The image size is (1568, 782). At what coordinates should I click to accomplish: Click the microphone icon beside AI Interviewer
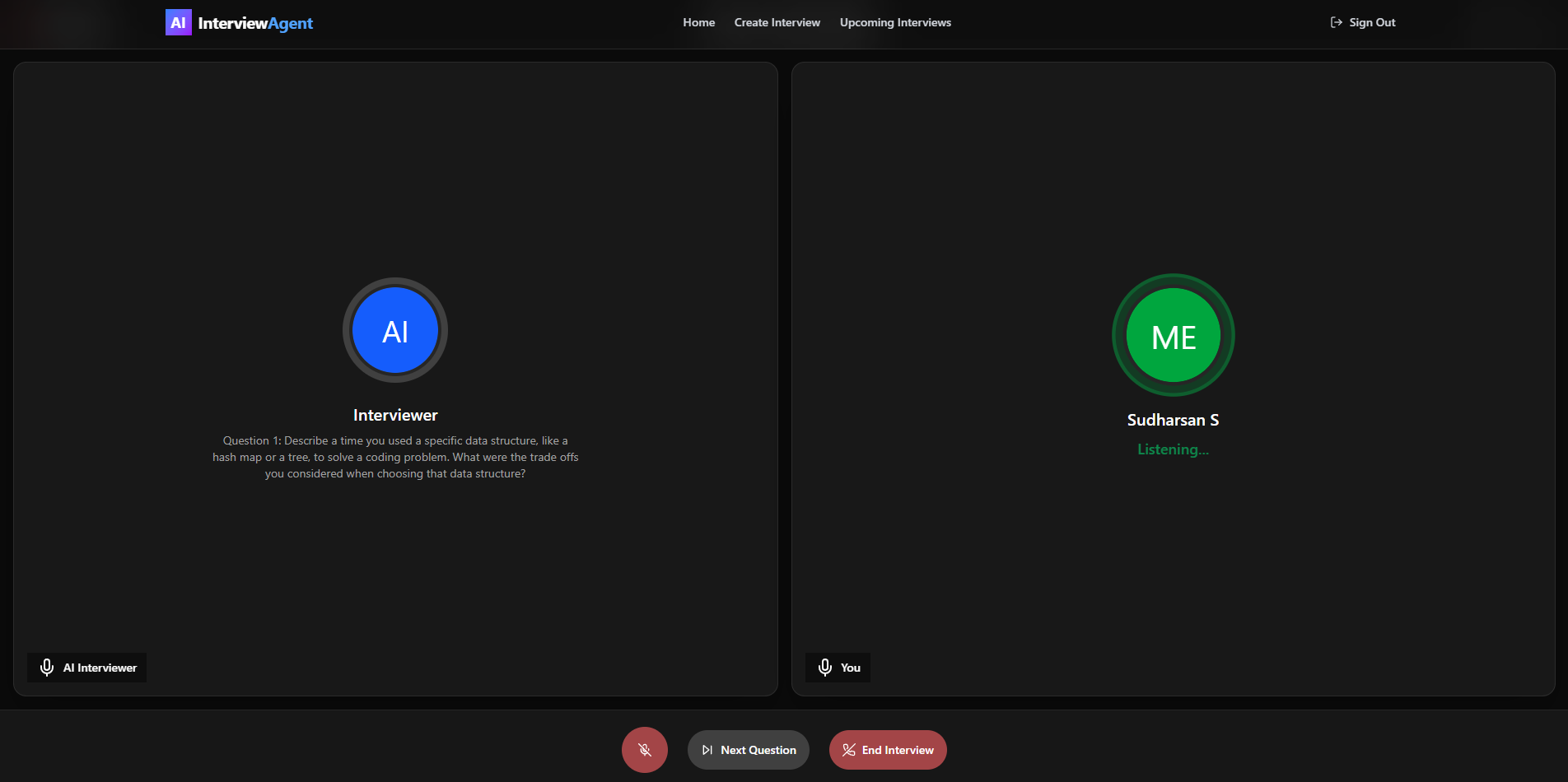[x=47, y=668]
